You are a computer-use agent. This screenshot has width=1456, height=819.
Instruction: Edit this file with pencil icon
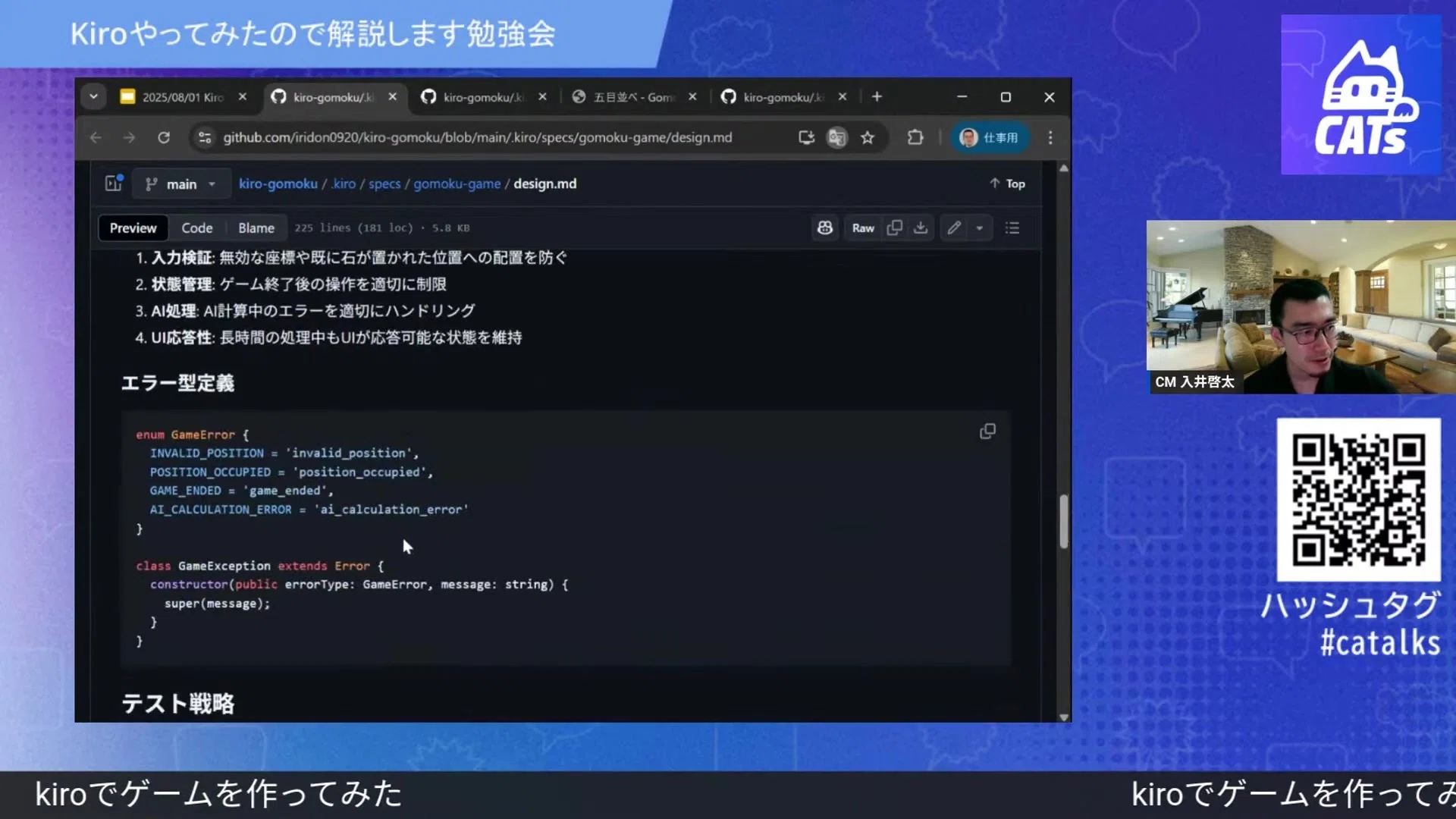coord(954,227)
